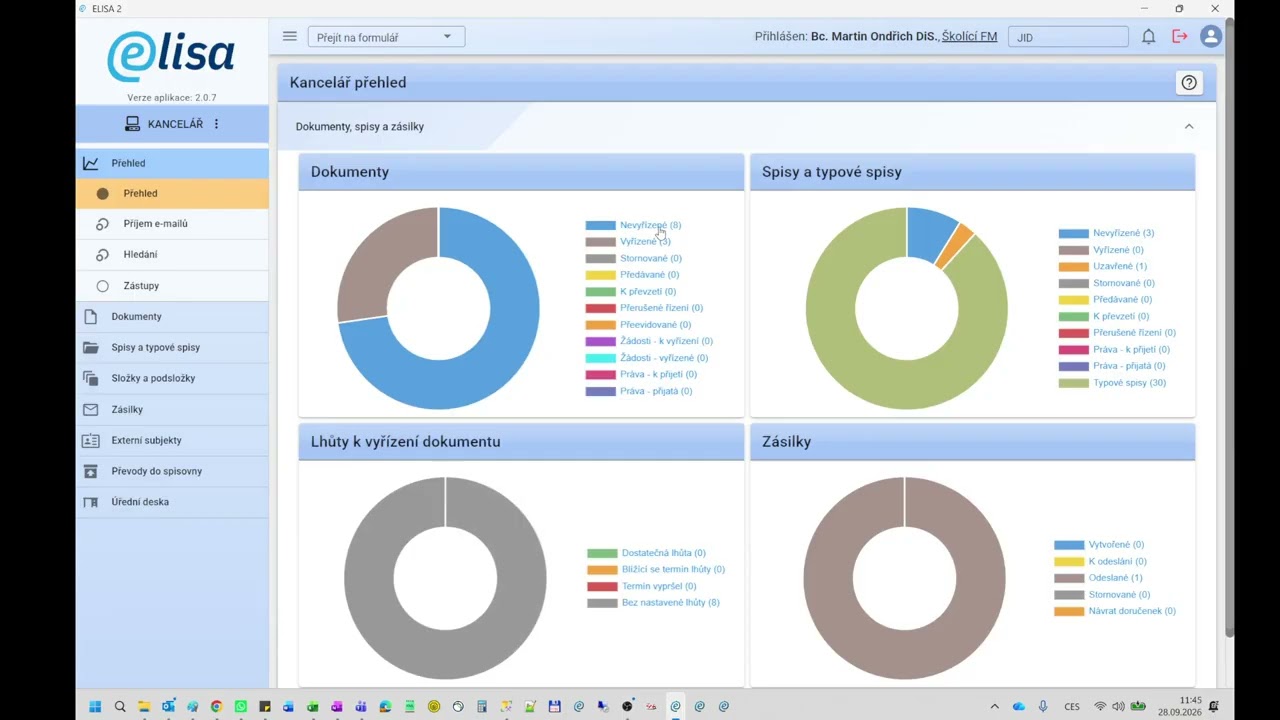Click the Příjem e-mailů link icon
1280x720 pixels.
102,224
